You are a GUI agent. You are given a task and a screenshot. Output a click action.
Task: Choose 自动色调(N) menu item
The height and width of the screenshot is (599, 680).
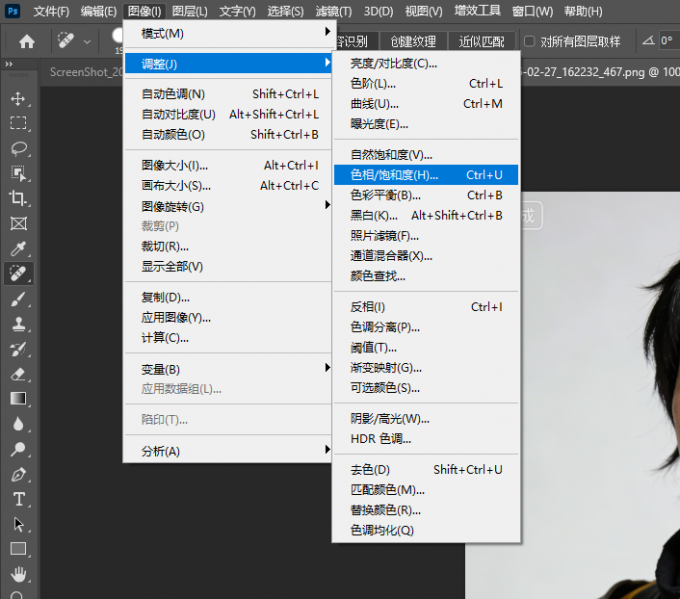(x=228, y=94)
